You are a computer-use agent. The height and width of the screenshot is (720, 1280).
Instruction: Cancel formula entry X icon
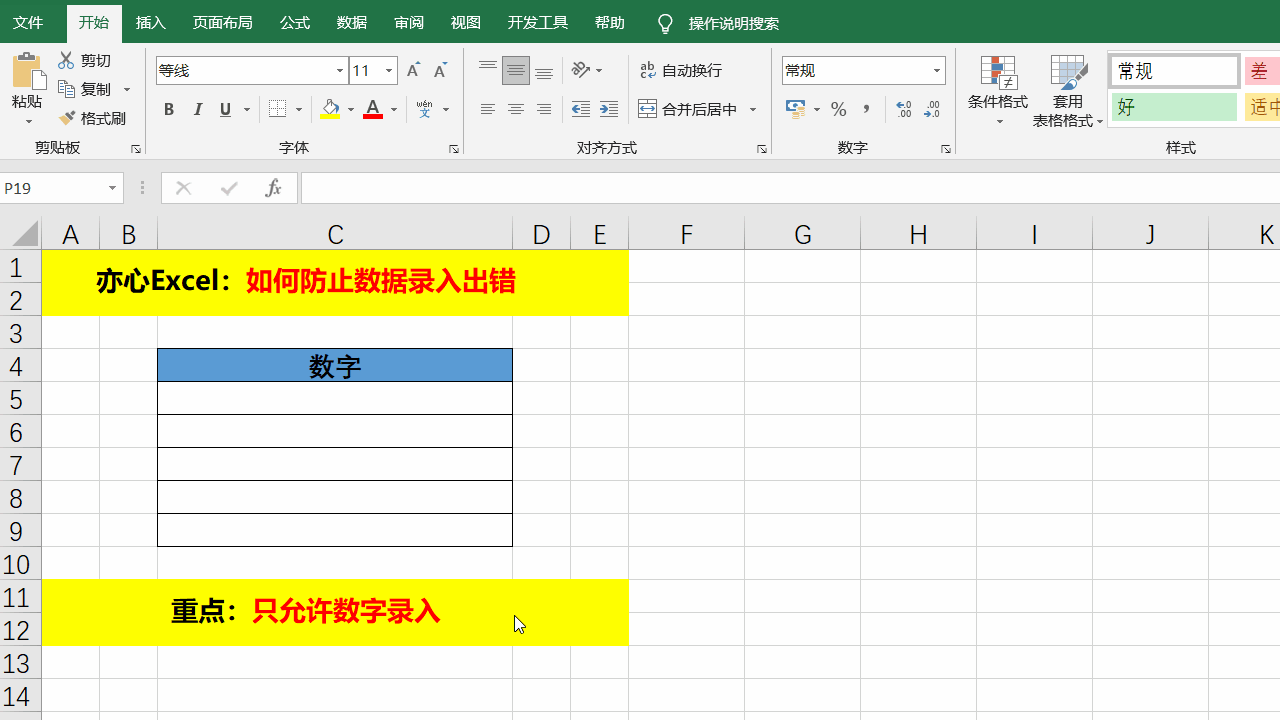(x=183, y=188)
